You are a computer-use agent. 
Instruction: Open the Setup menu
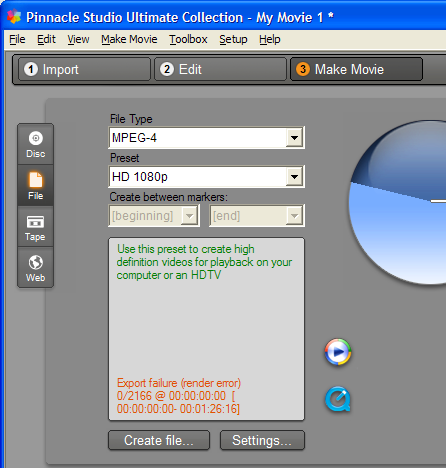tap(233, 39)
